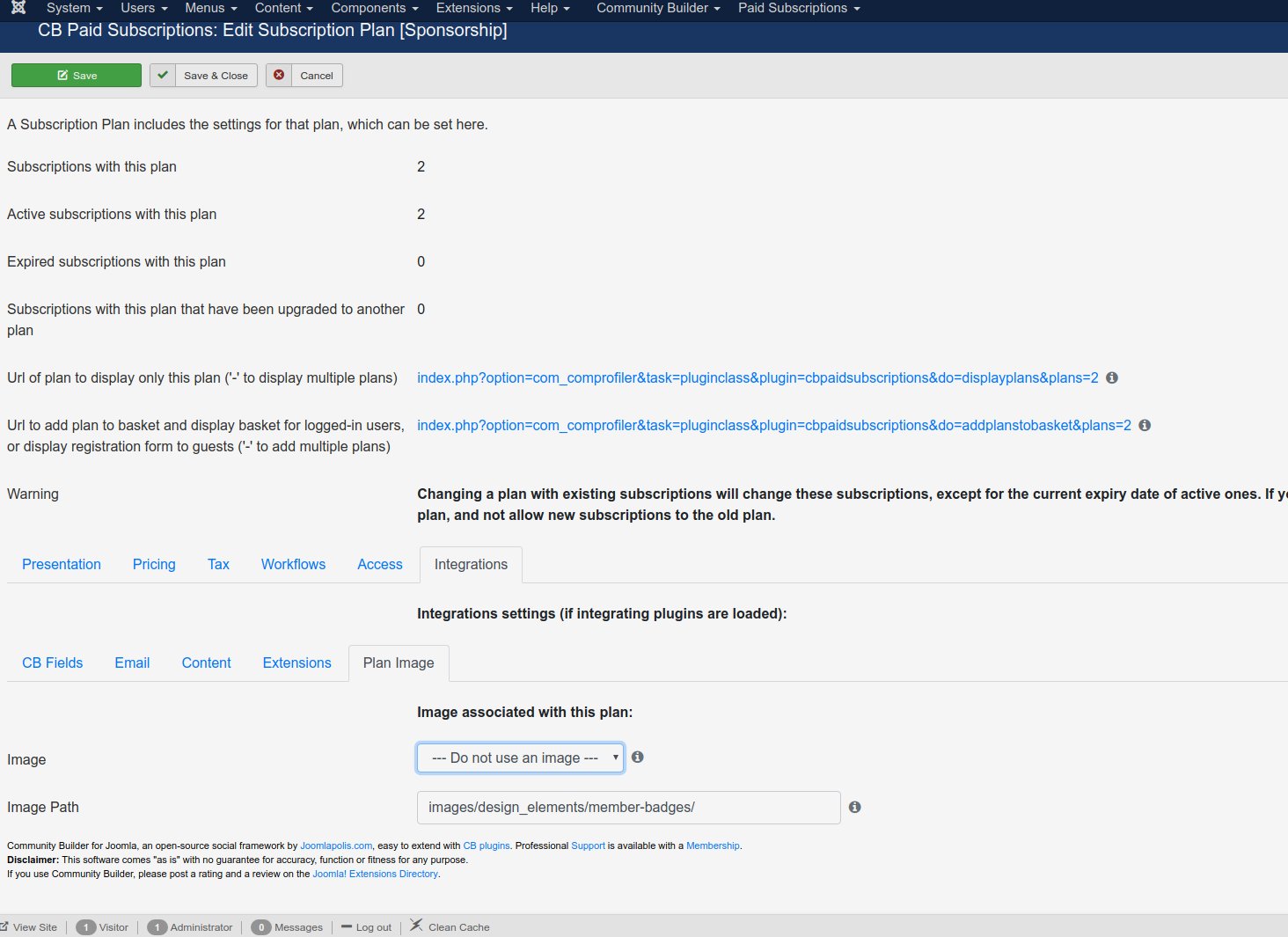Switch to the Presentation tab

click(x=62, y=564)
